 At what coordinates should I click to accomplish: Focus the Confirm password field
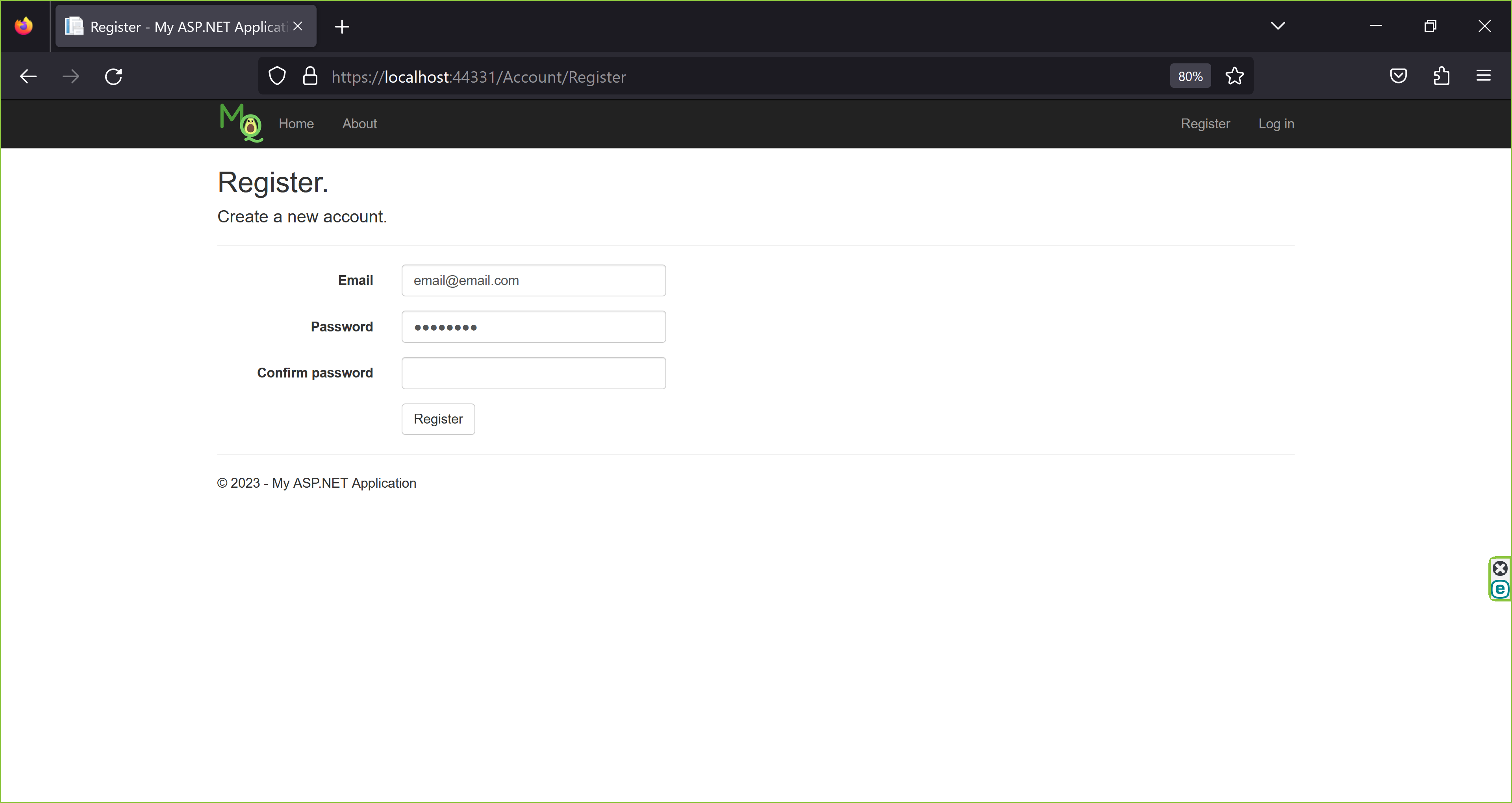pyautogui.click(x=533, y=373)
